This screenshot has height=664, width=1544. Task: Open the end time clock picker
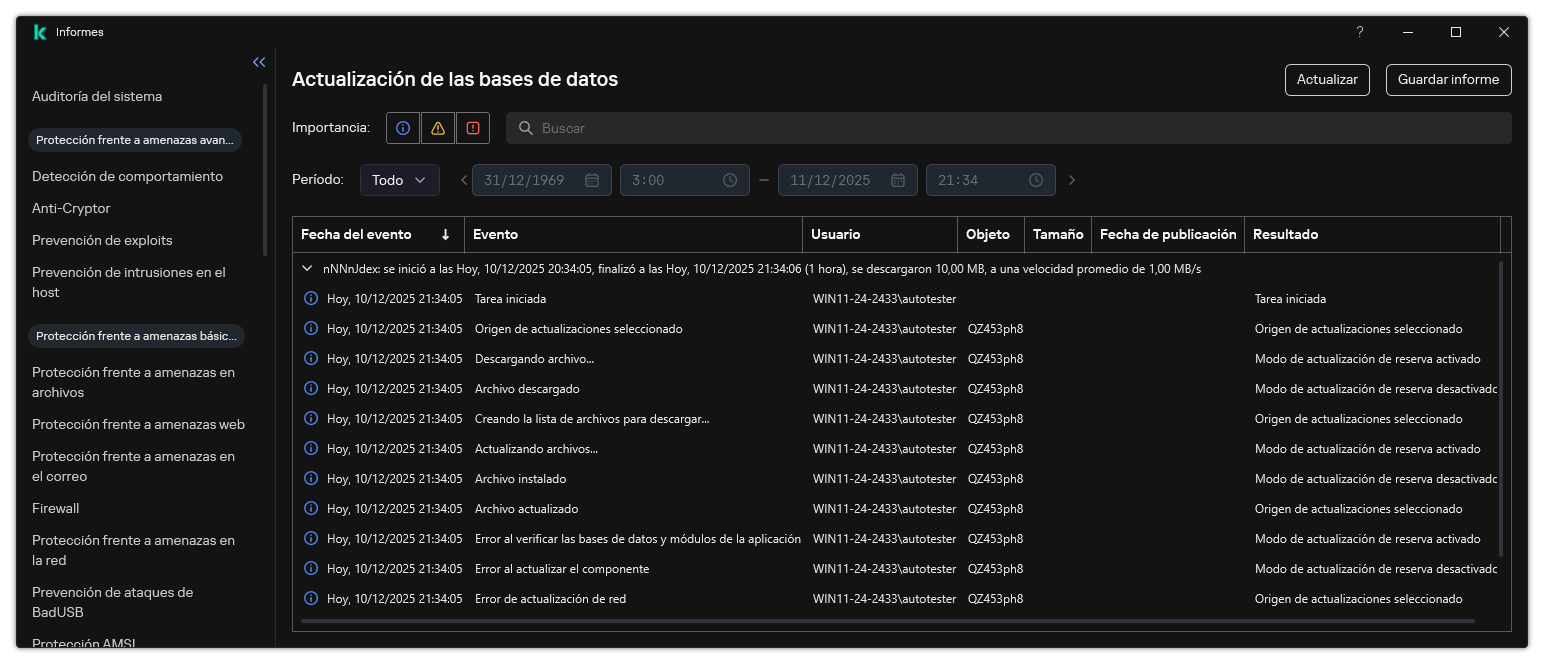click(1035, 180)
